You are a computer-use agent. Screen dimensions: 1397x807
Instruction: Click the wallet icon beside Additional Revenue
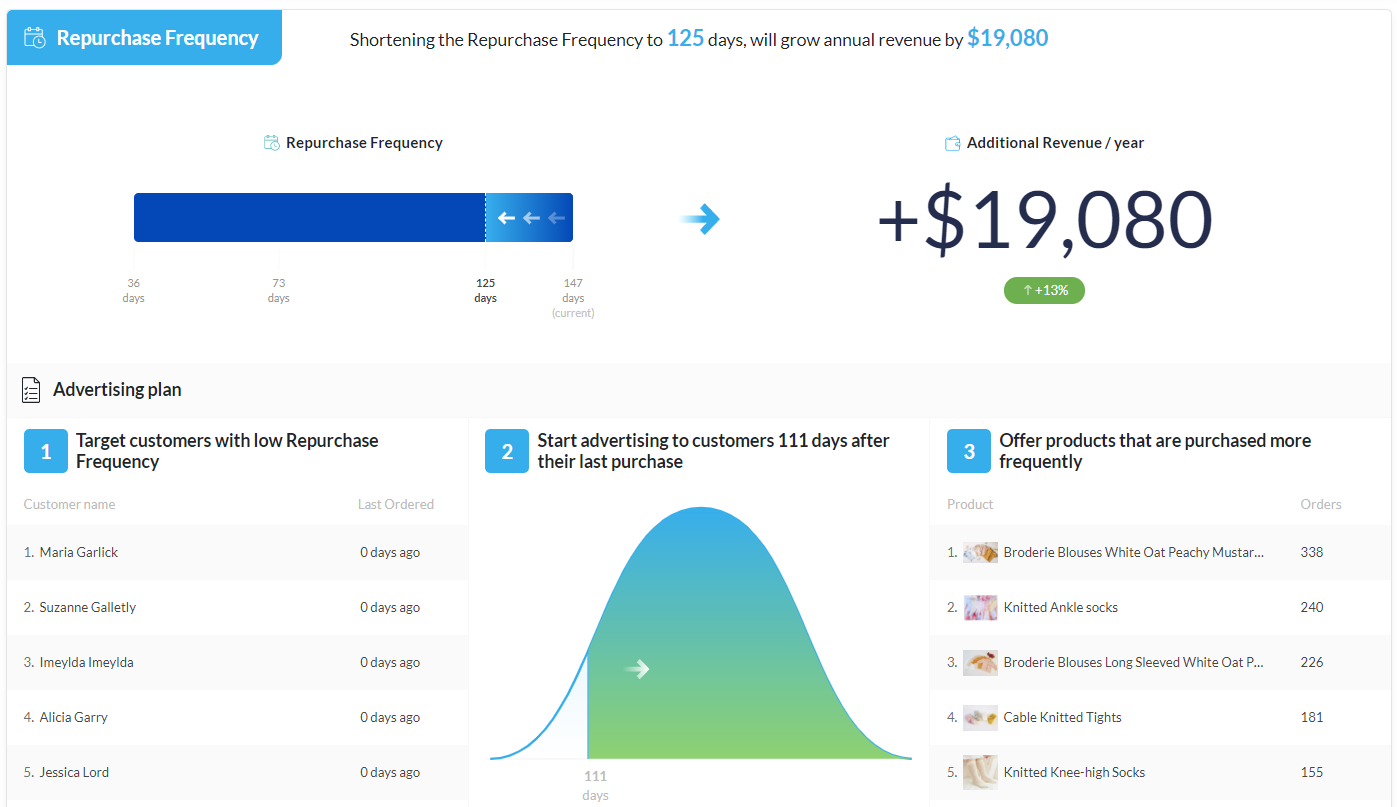(x=953, y=143)
